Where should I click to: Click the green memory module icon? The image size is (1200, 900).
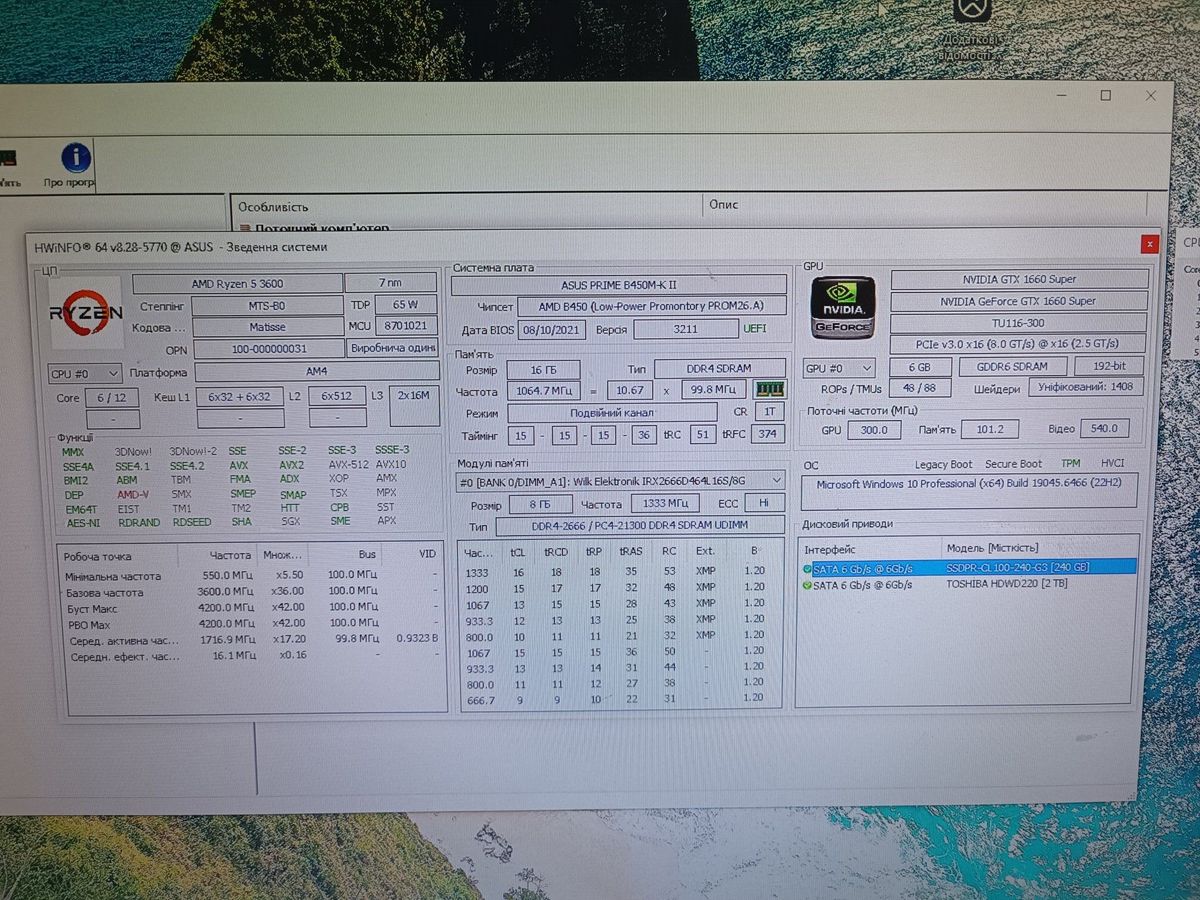768,389
